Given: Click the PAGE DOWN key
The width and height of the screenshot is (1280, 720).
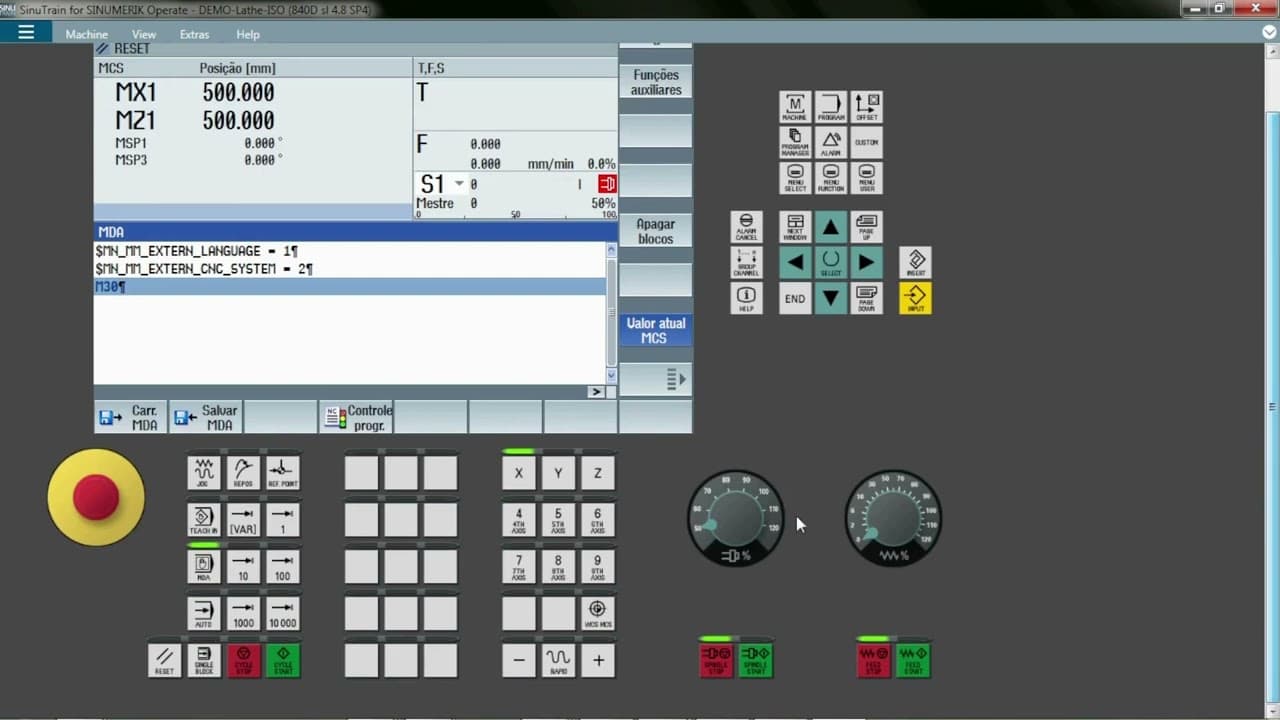Looking at the screenshot, I should click(x=867, y=298).
